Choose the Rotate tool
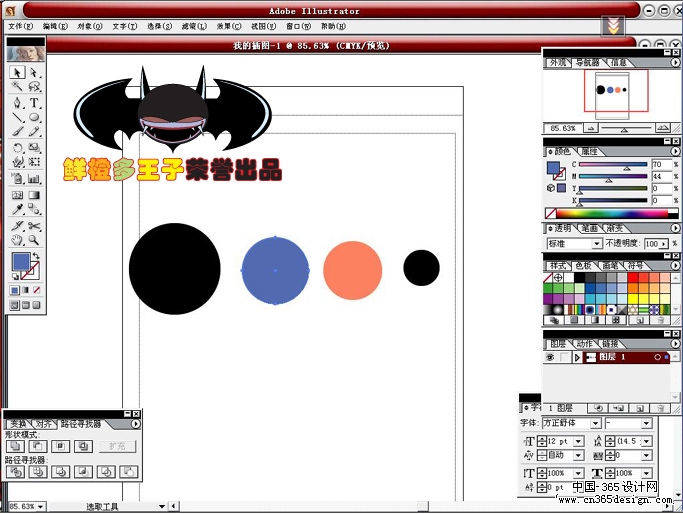The height and width of the screenshot is (514, 683). click(17, 148)
